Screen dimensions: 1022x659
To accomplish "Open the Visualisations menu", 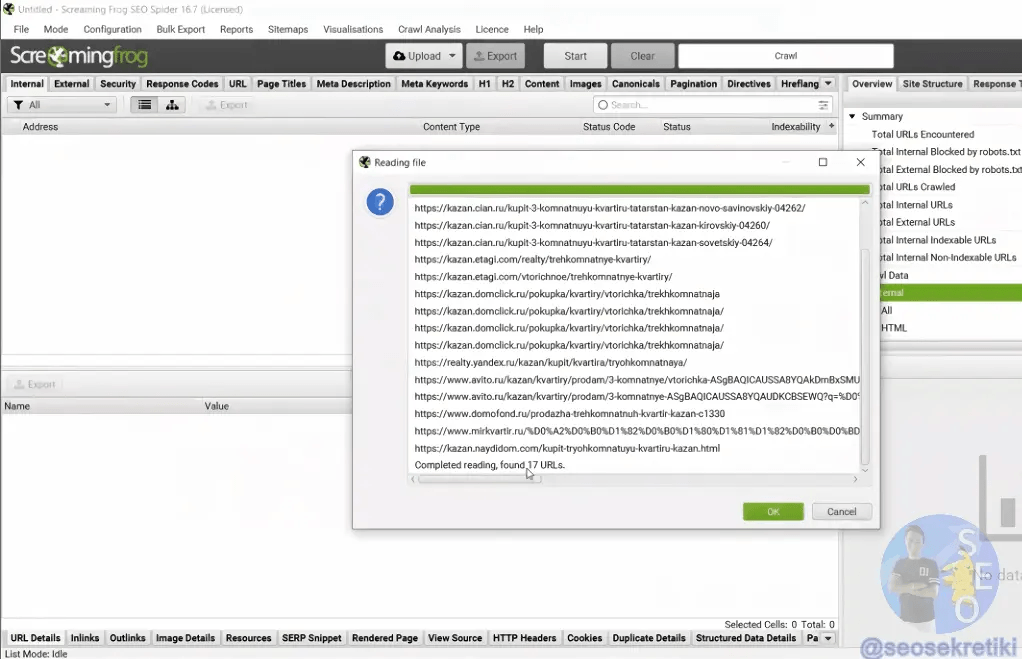I will [353, 29].
